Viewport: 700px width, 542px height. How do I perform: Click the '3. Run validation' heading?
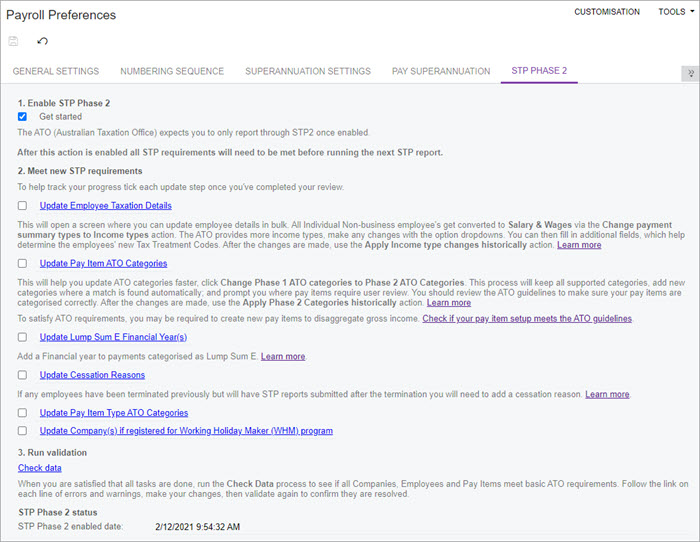[52, 453]
